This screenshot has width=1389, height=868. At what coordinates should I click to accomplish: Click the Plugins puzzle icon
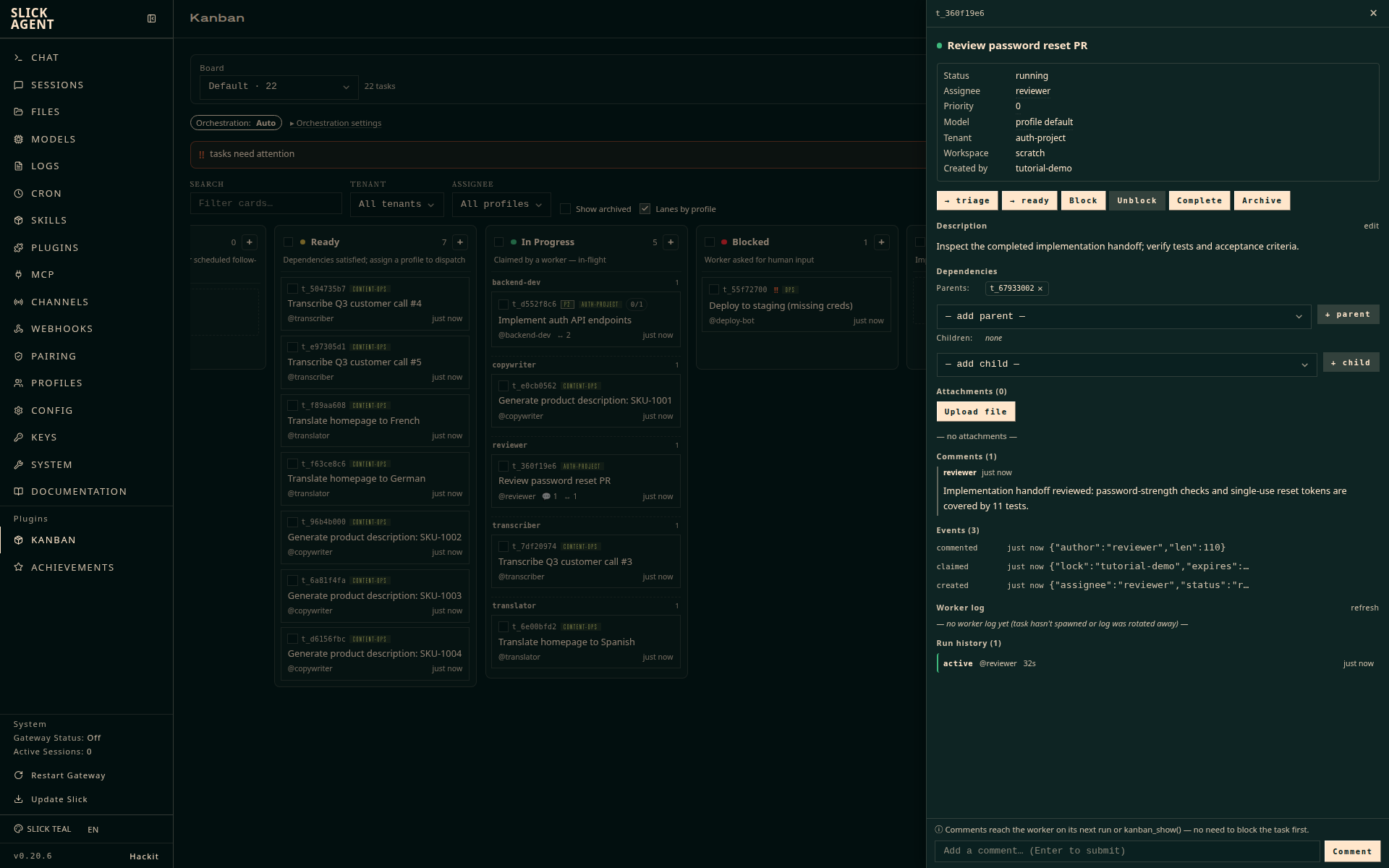click(x=19, y=248)
